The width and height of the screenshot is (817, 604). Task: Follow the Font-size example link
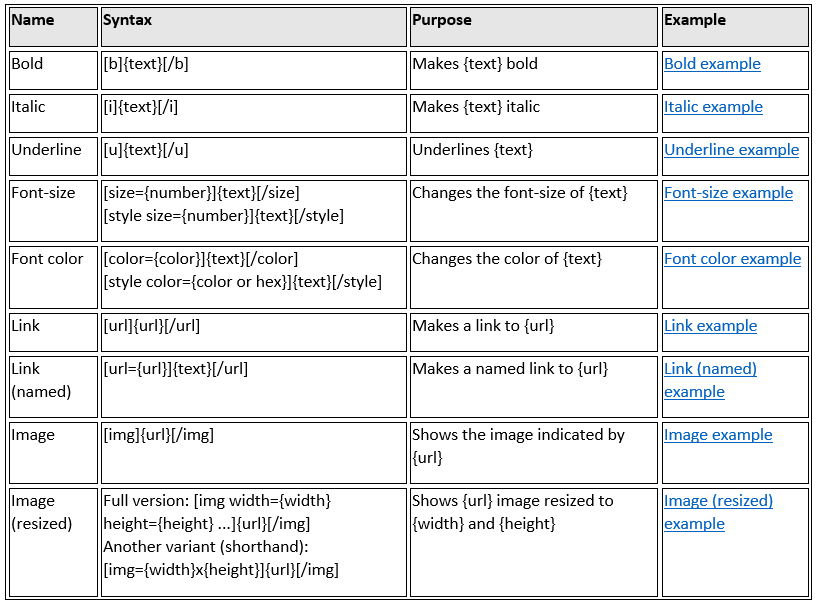coord(728,193)
